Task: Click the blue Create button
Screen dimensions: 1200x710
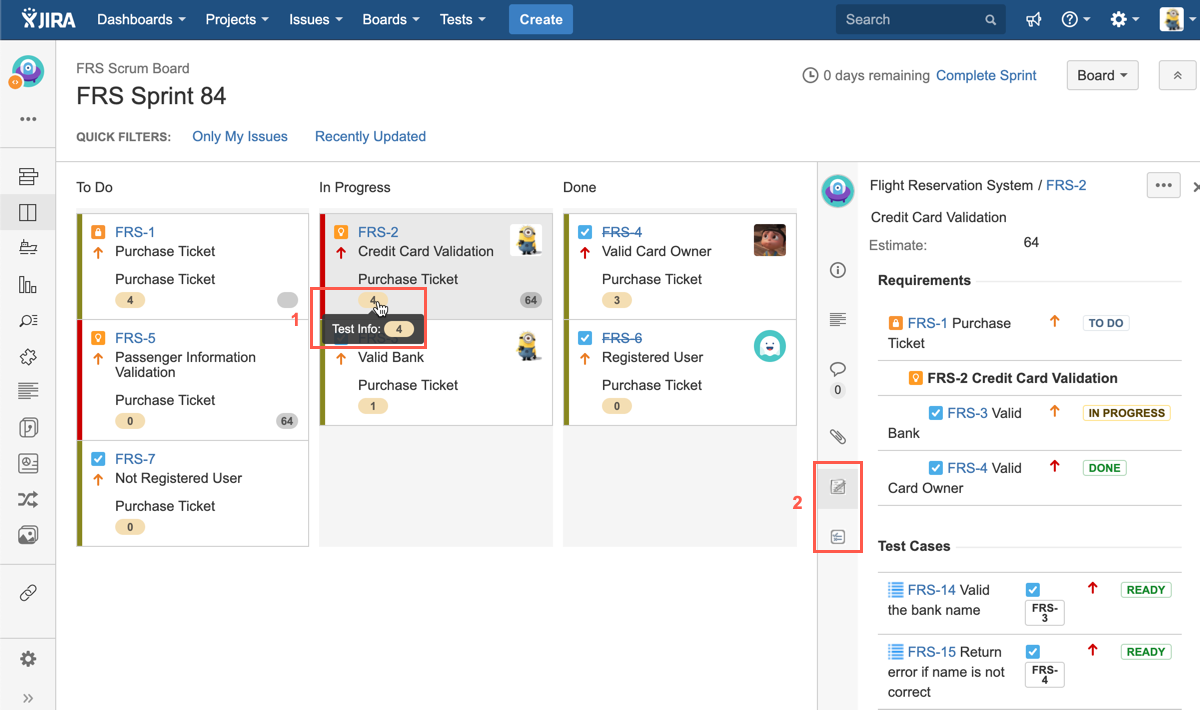Action: click(541, 20)
